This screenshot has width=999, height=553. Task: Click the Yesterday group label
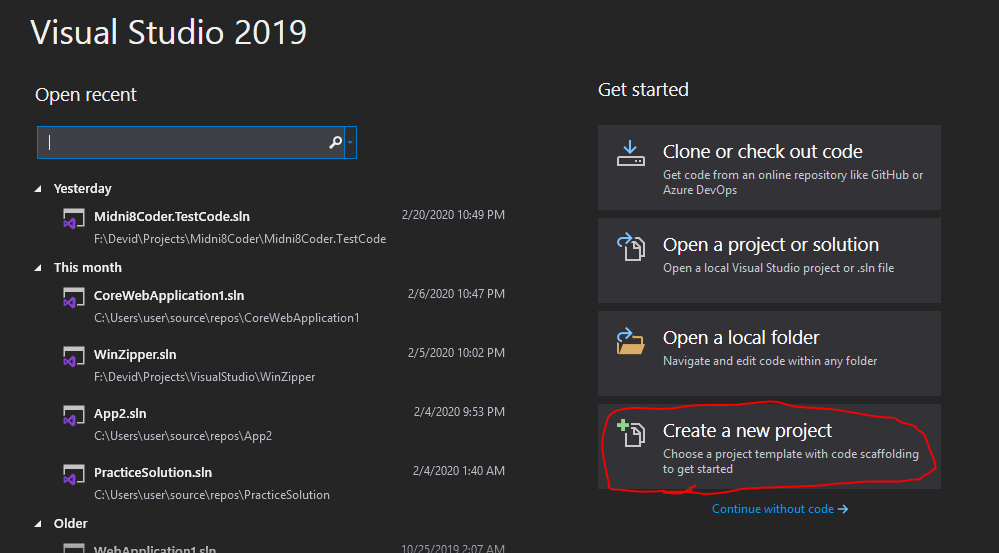click(x=82, y=189)
